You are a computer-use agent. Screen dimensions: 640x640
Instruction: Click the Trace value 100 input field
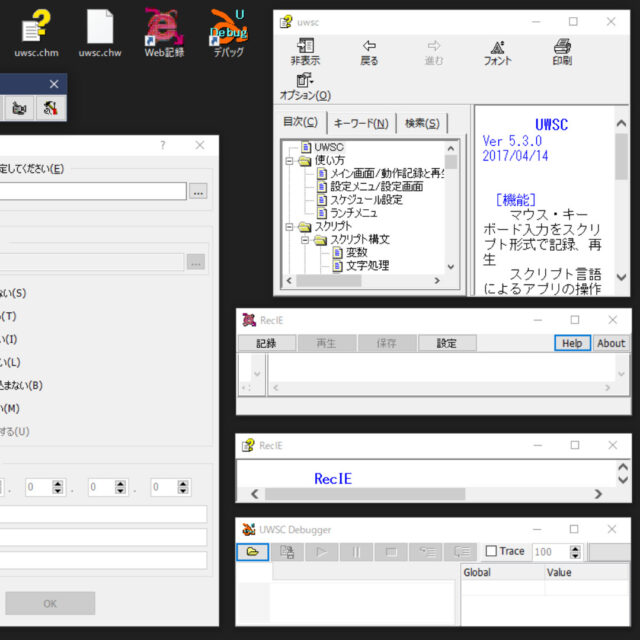[551, 552]
